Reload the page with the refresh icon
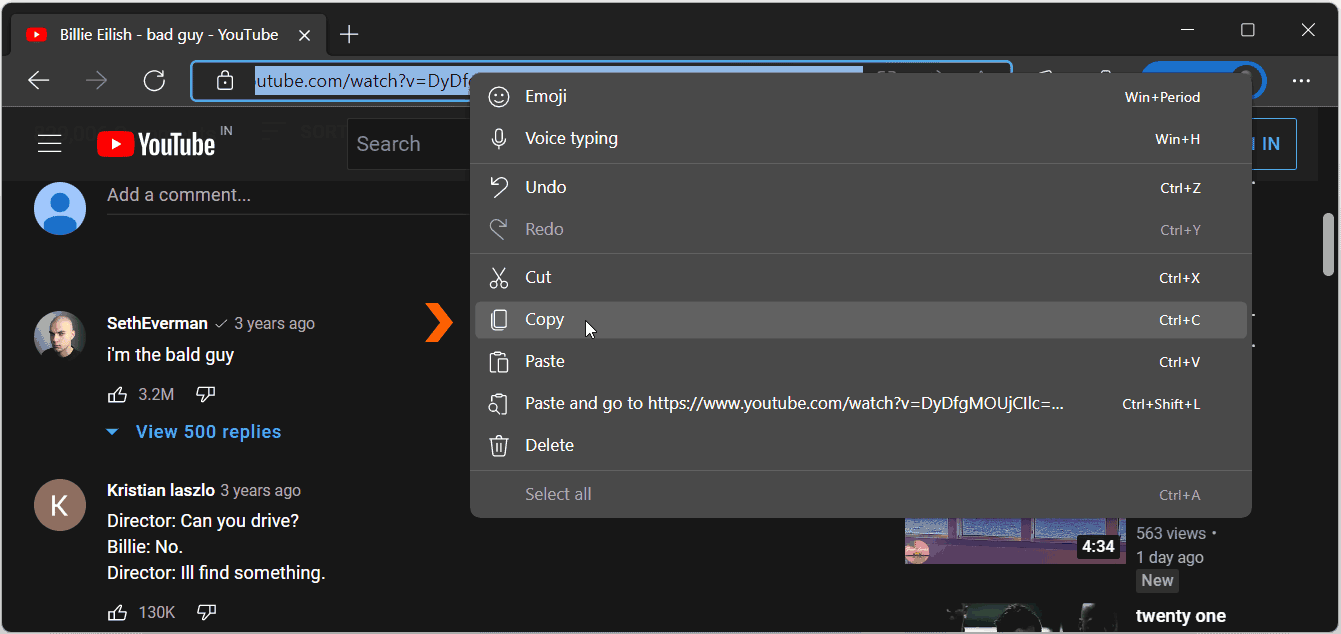This screenshot has height=634, width=1341. [154, 81]
